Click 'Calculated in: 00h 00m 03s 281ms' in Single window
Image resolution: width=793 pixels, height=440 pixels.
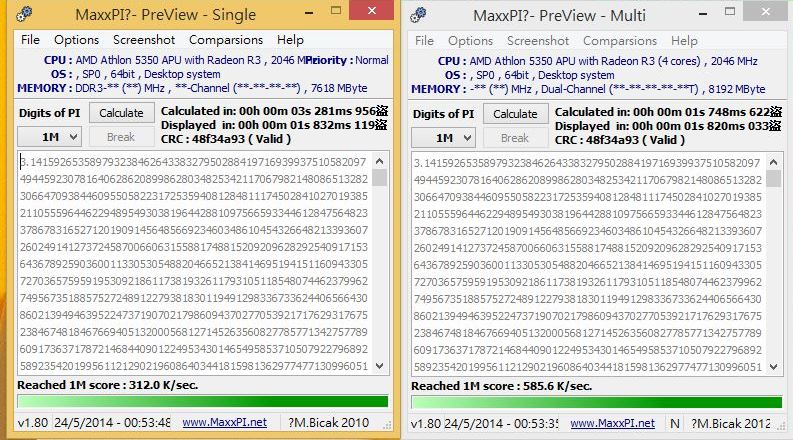(274, 111)
